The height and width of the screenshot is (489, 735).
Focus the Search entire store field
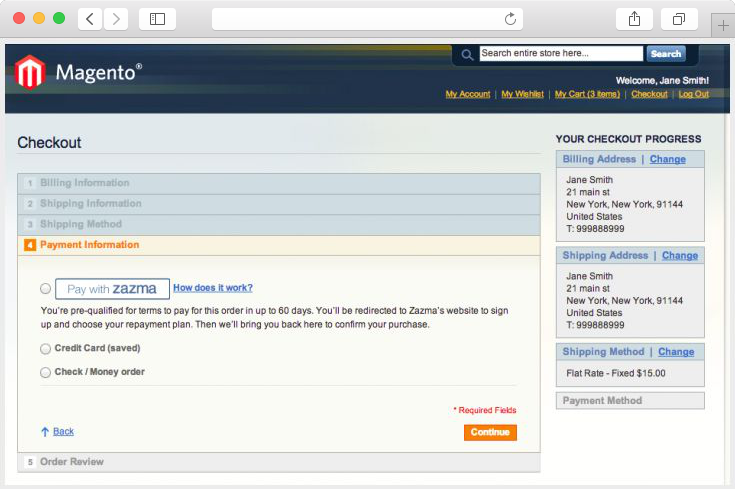561,53
